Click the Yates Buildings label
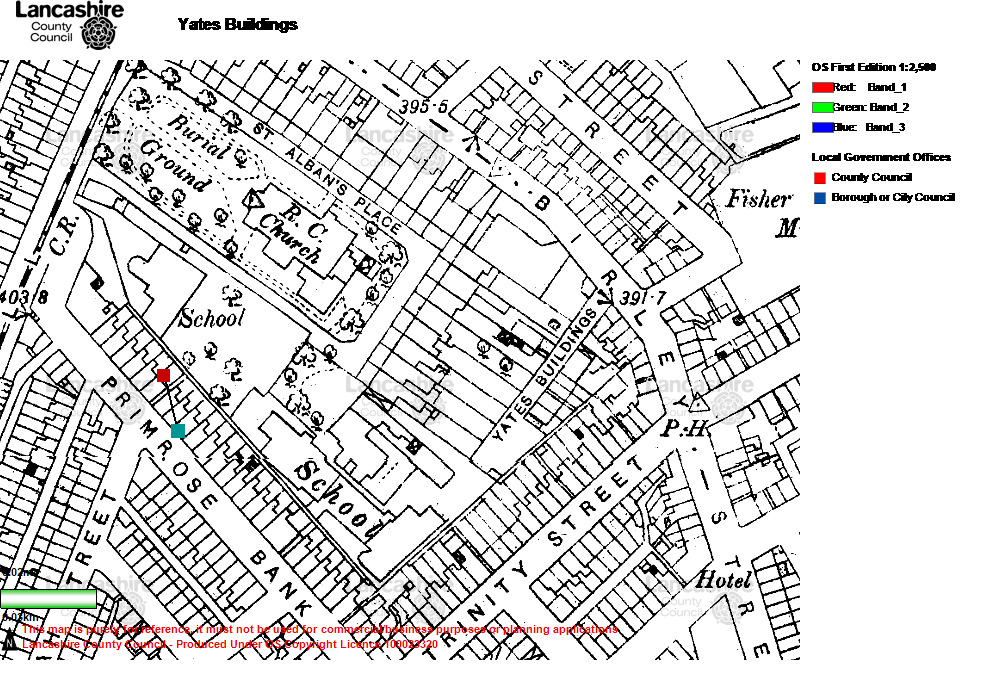Viewport: 1000px width, 680px height. coord(546,375)
